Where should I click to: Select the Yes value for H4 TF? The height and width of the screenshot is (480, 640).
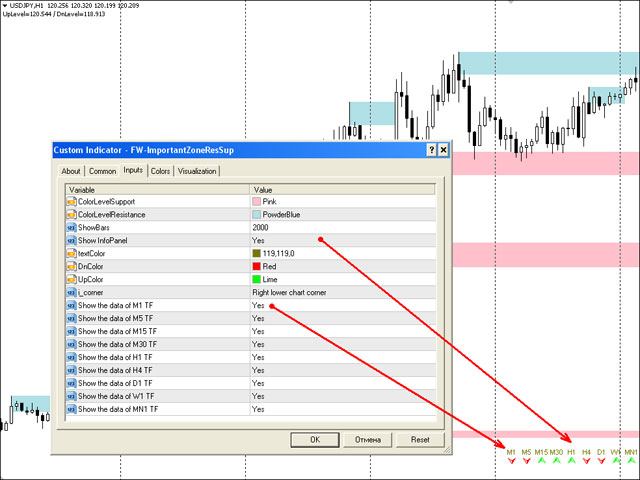pyautogui.click(x=258, y=370)
